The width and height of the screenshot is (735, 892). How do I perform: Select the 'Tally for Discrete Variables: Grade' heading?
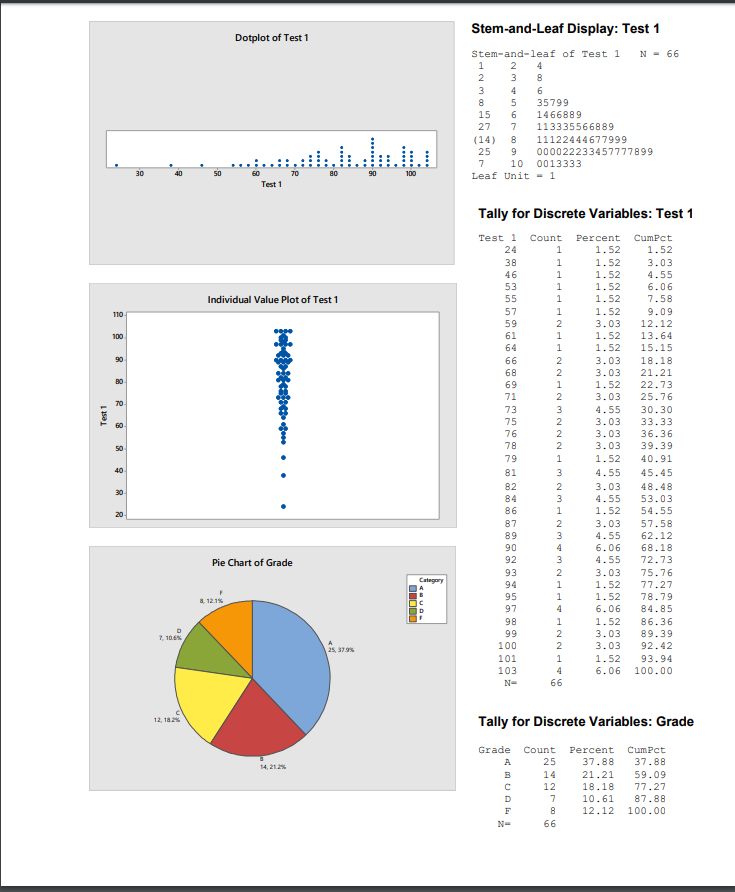[x=585, y=722]
